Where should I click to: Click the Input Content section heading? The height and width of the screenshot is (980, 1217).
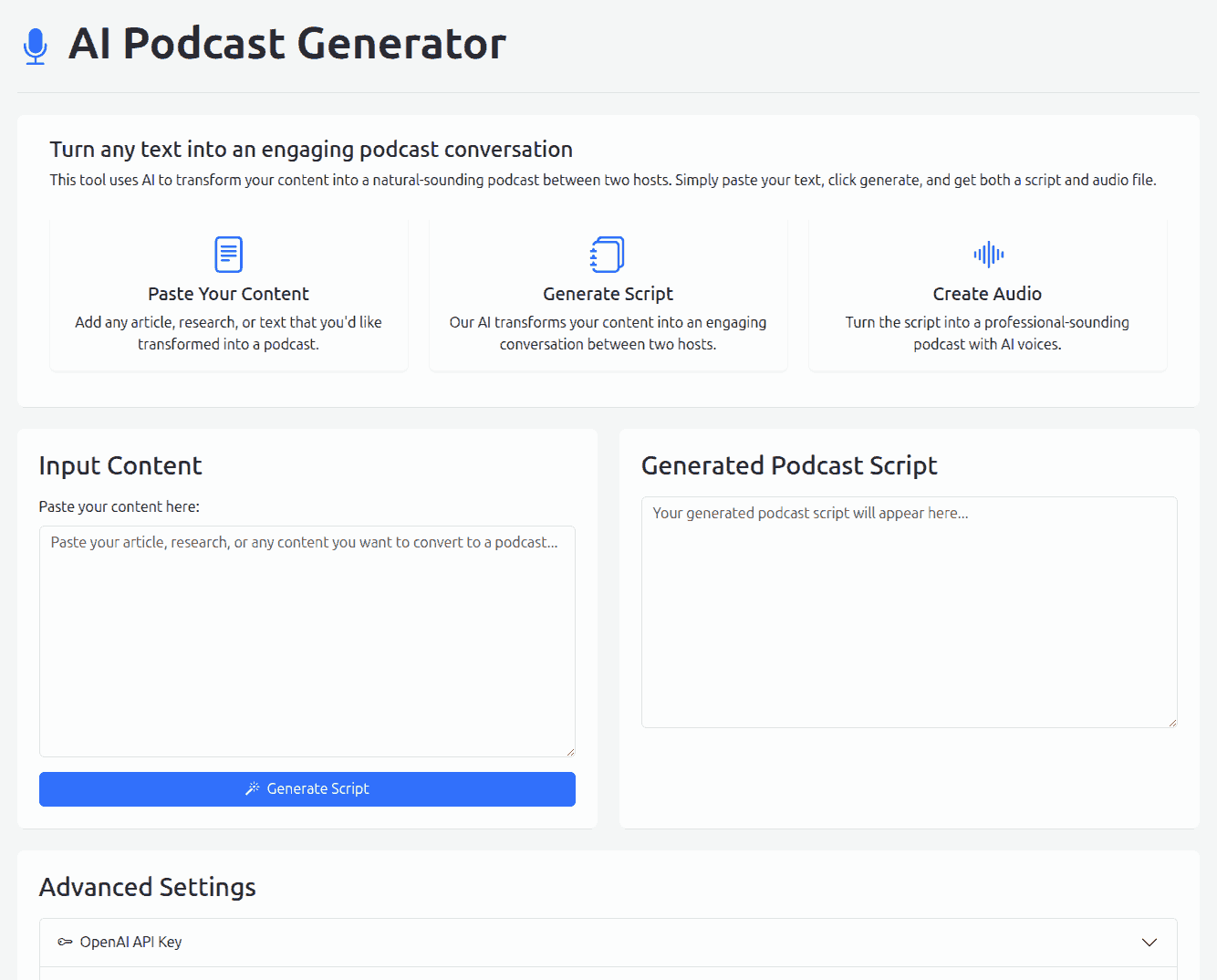pyautogui.click(x=120, y=465)
